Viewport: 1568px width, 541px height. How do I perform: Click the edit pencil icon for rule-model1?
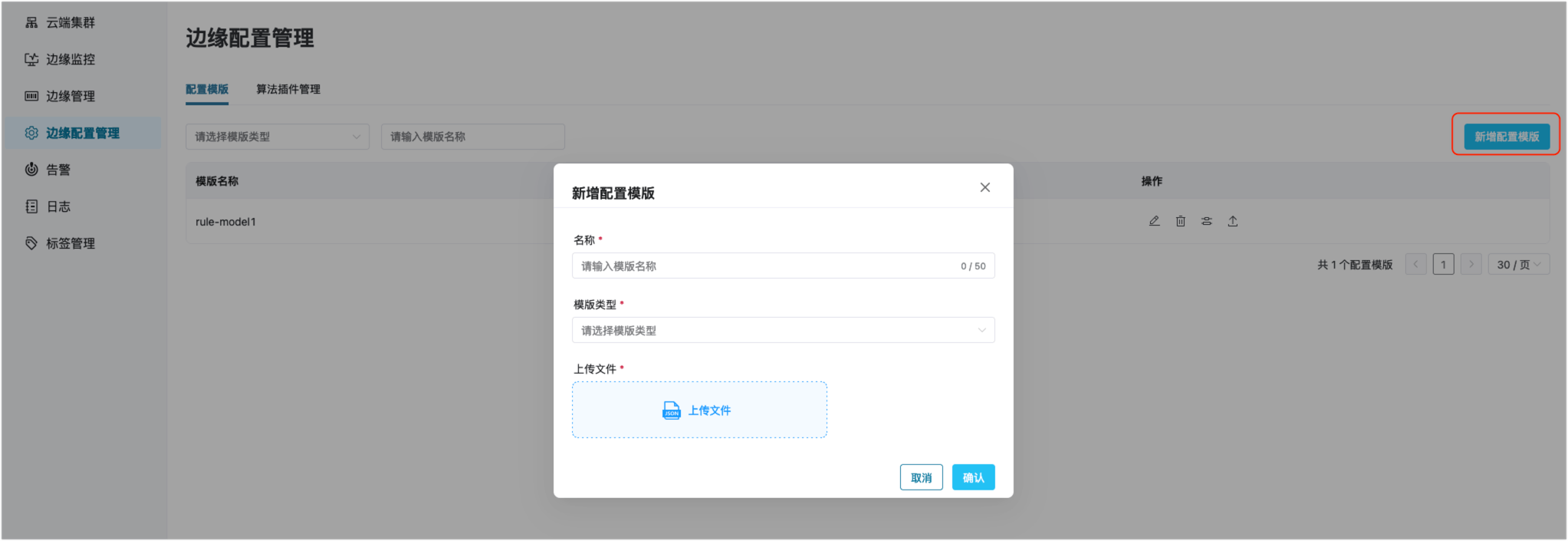[x=1154, y=221]
